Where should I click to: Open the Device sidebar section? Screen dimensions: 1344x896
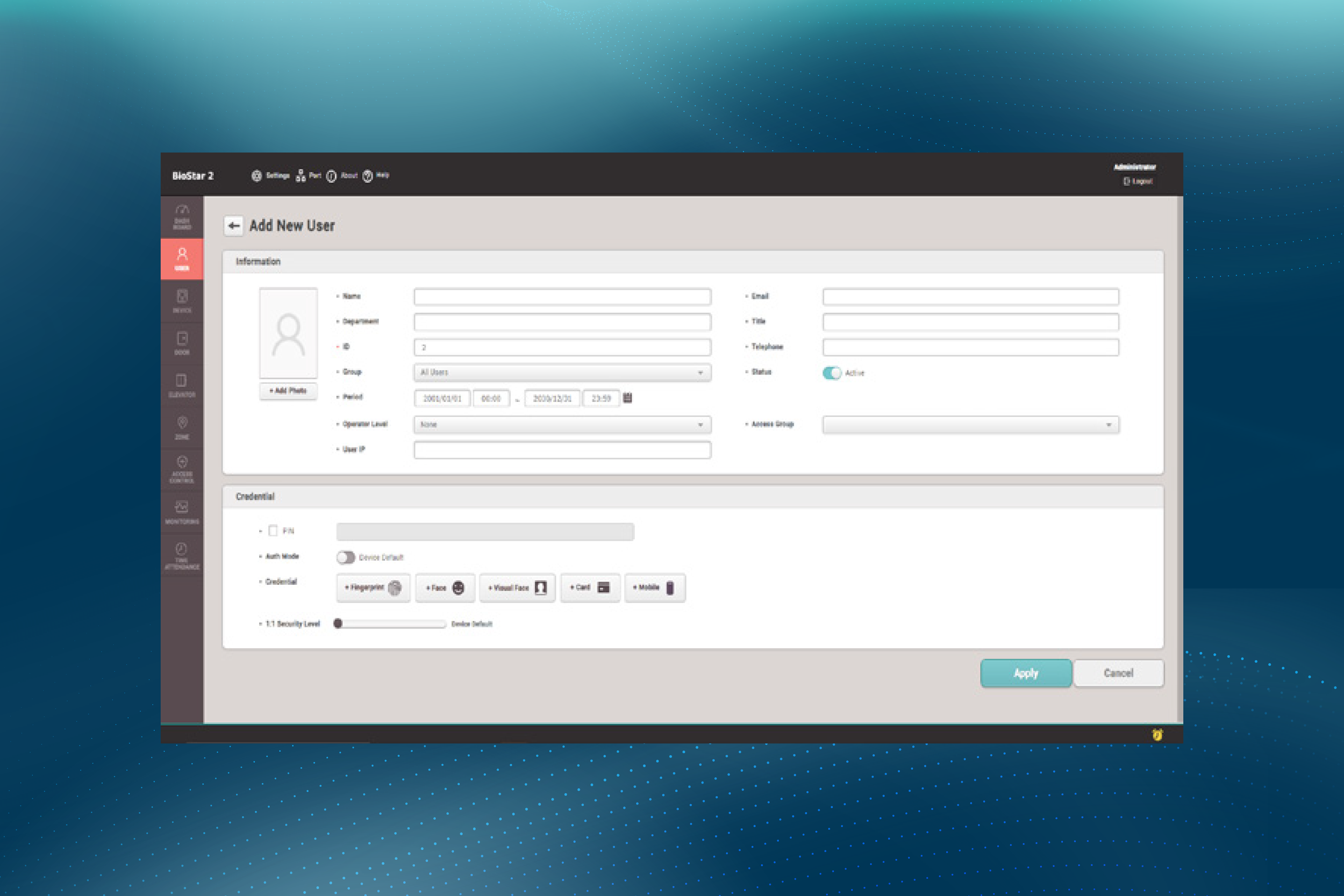182,301
